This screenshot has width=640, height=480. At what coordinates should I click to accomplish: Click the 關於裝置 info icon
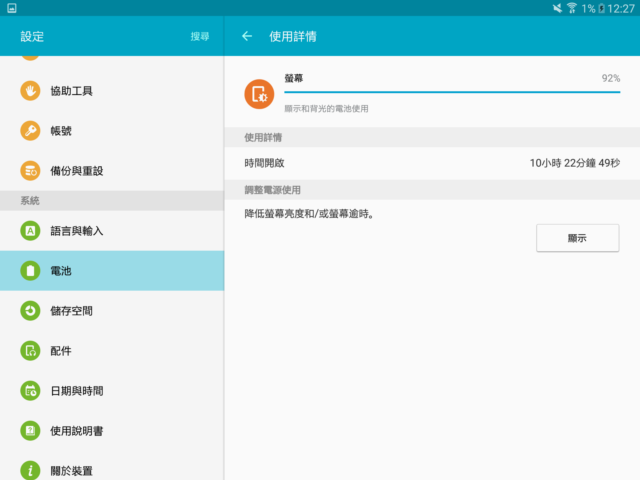[30, 470]
